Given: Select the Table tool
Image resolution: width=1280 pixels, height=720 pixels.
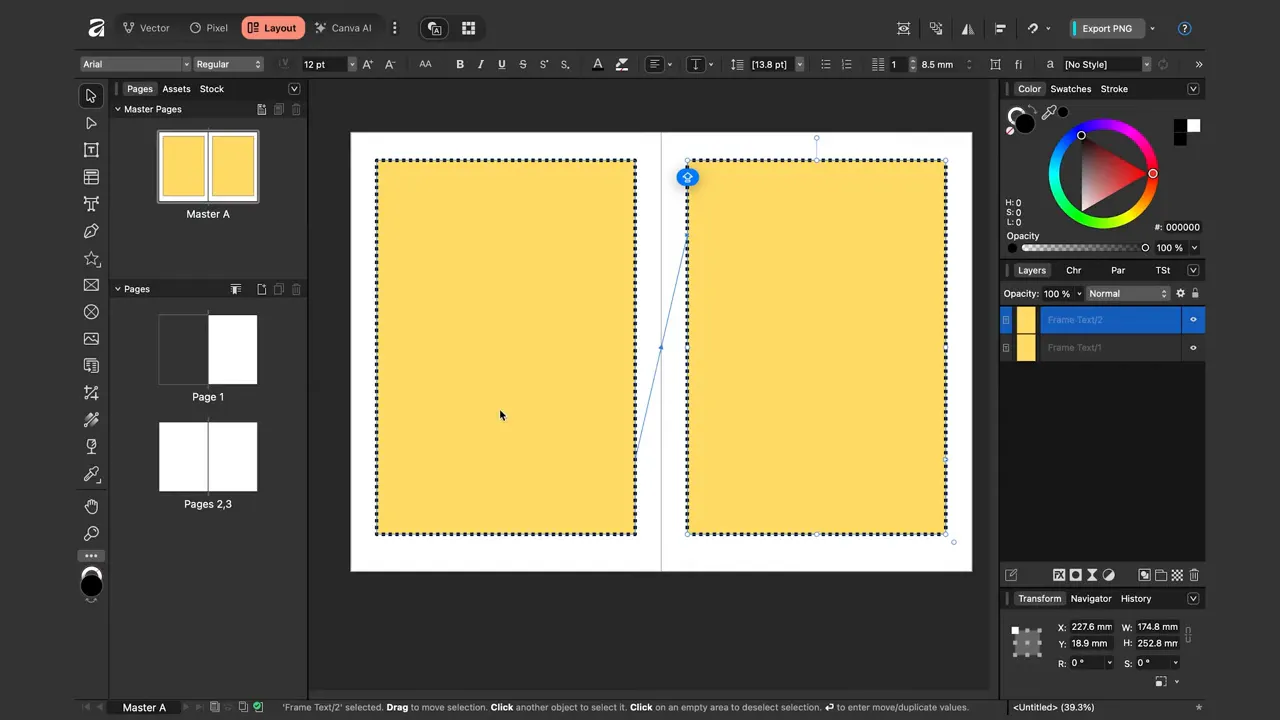Looking at the screenshot, I should pyautogui.click(x=91, y=177).
